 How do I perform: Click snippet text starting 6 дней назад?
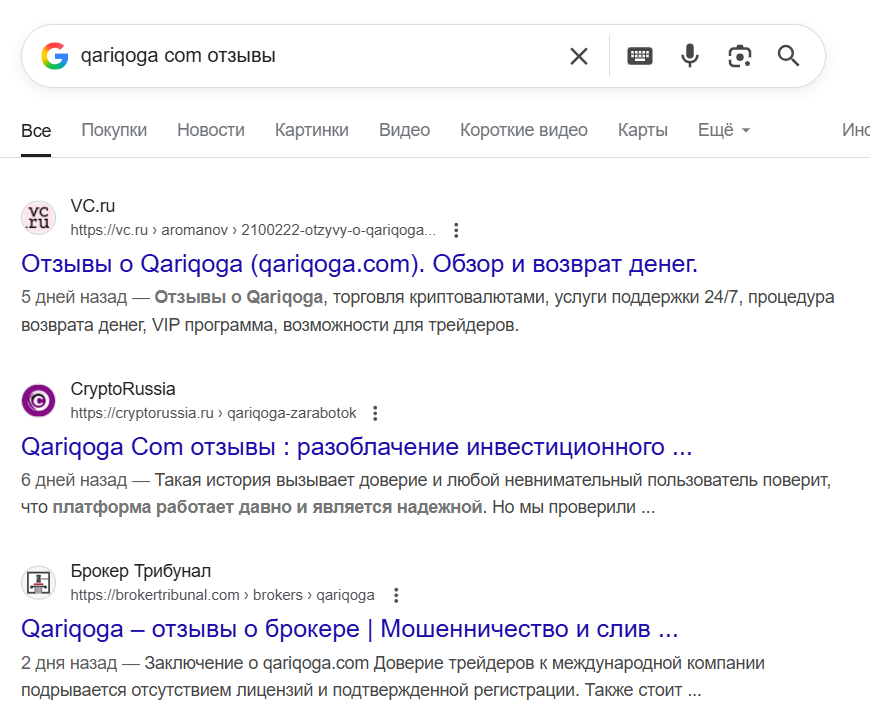click(x=426, y=493)
